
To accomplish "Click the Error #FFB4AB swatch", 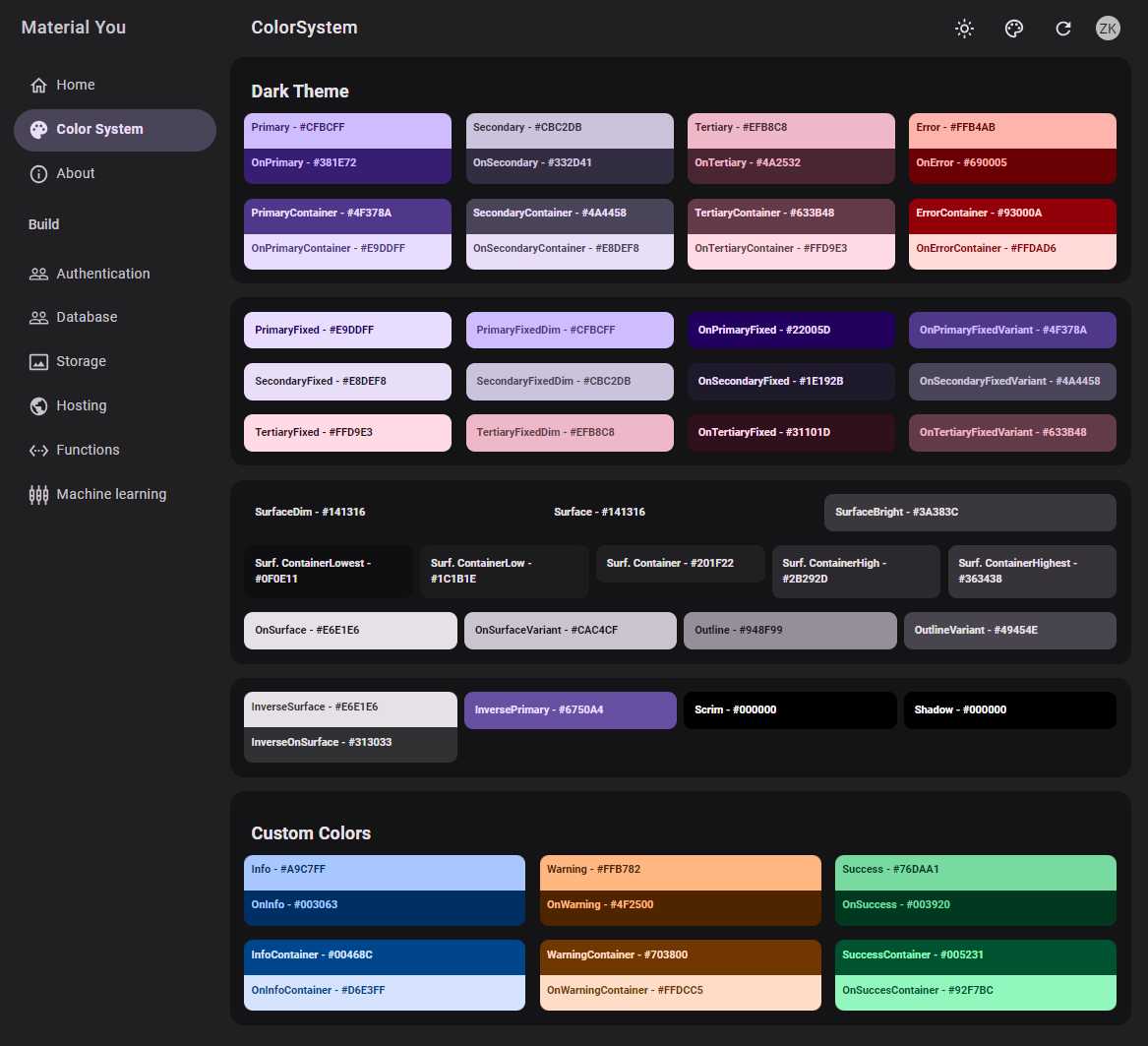I will coord(1012,131).
